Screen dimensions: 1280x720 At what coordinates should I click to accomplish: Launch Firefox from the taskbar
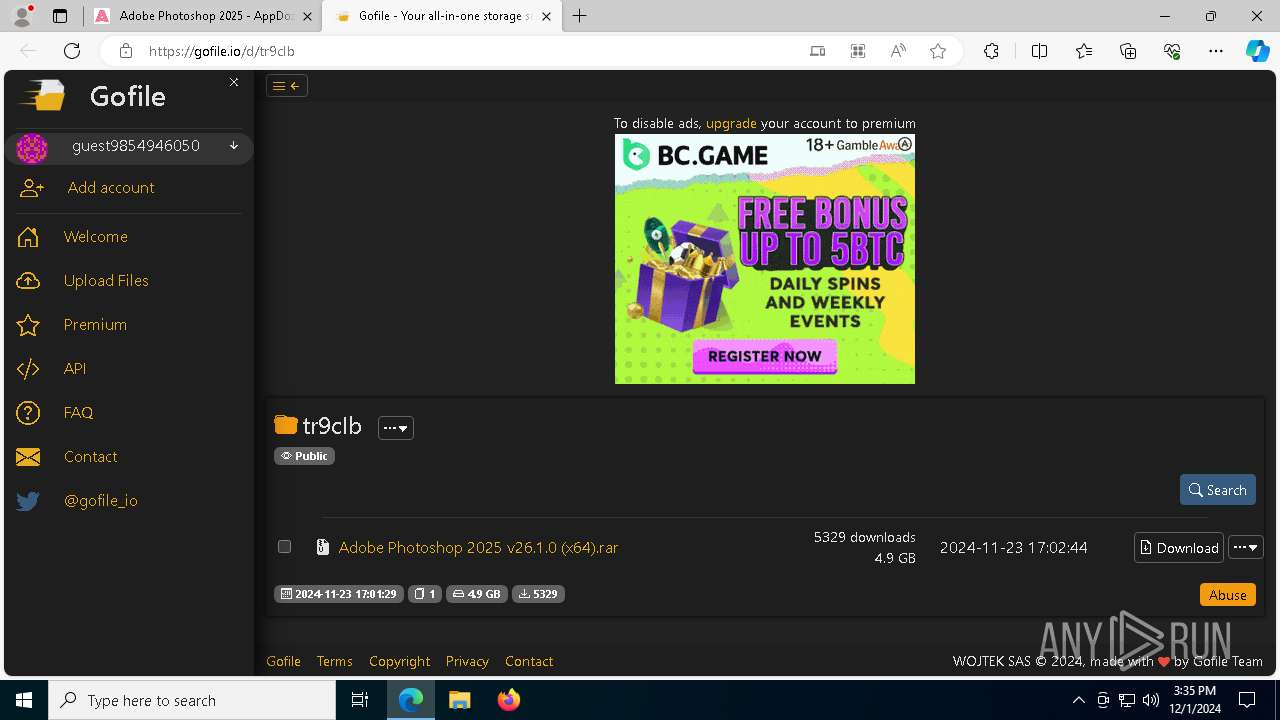(x=509, y=700)
